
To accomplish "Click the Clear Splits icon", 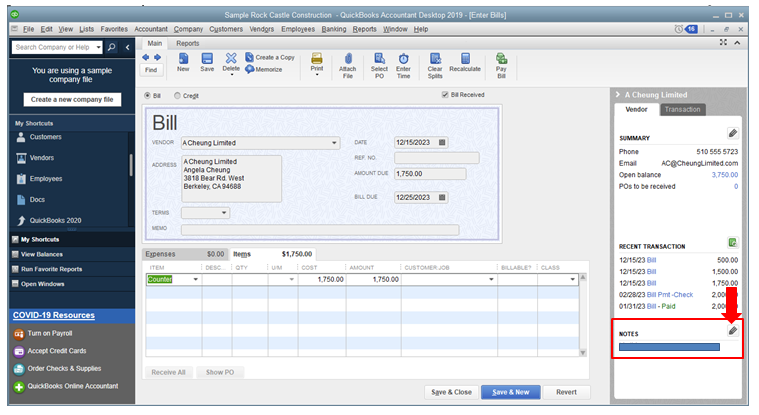I will coord(435,64).
